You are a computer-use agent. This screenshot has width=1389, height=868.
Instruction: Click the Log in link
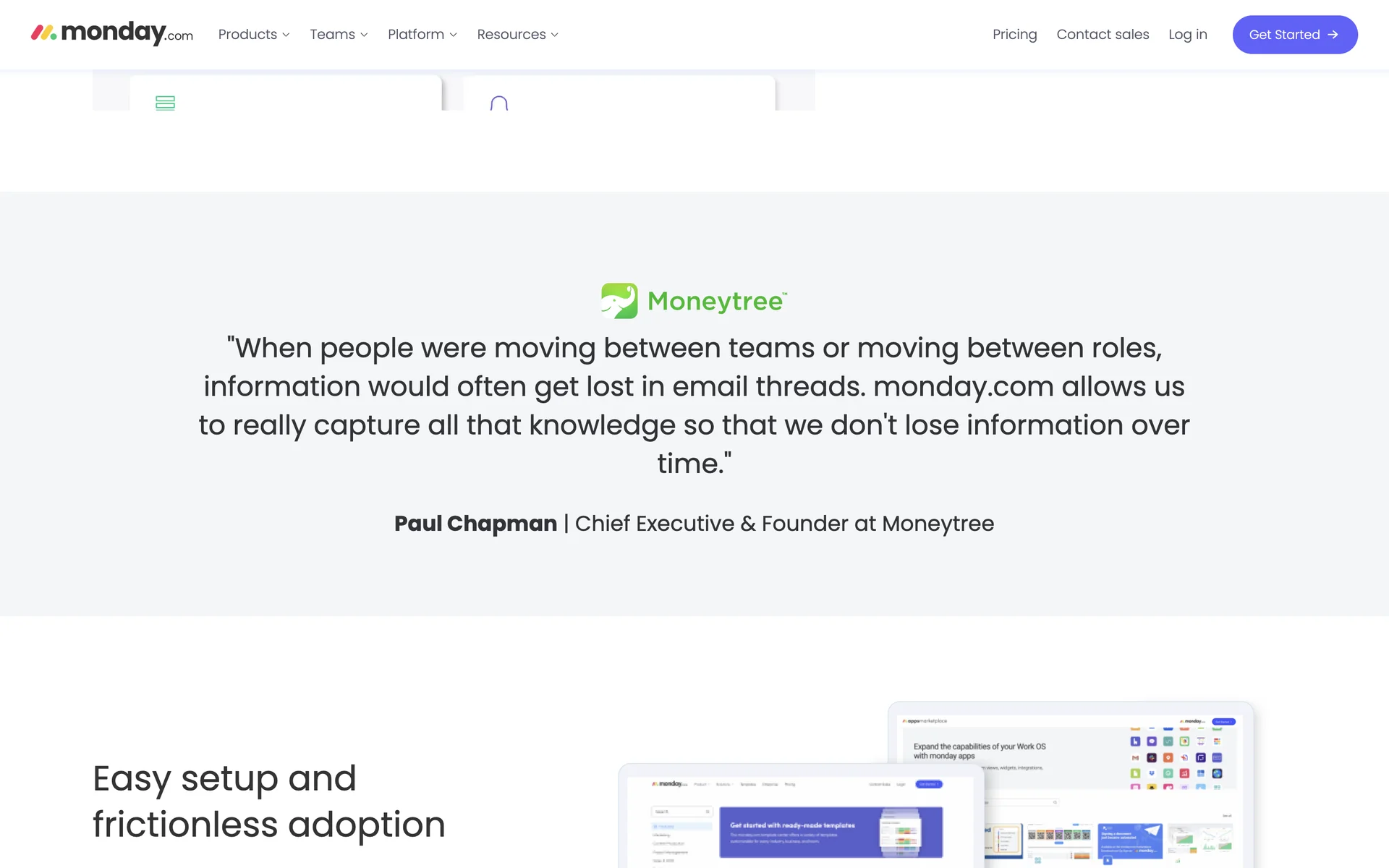point(1187,35)
